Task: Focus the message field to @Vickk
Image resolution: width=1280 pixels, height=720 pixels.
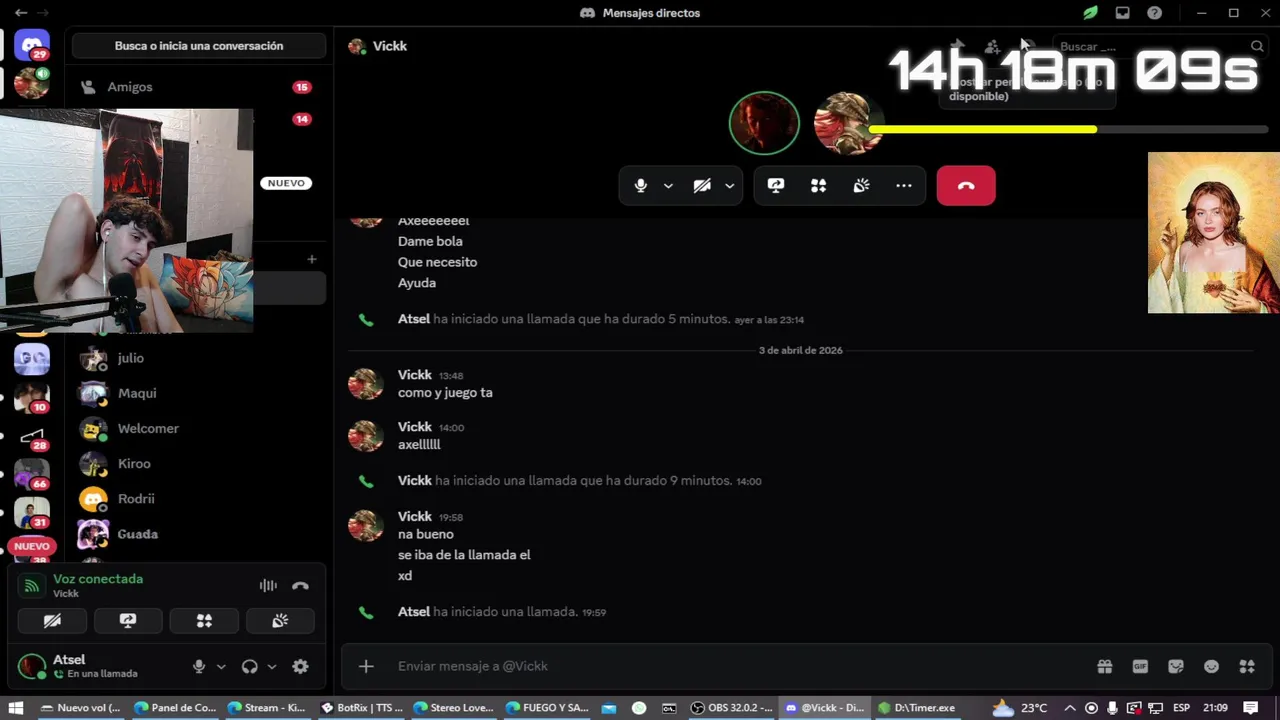Action: coord(735,666)
